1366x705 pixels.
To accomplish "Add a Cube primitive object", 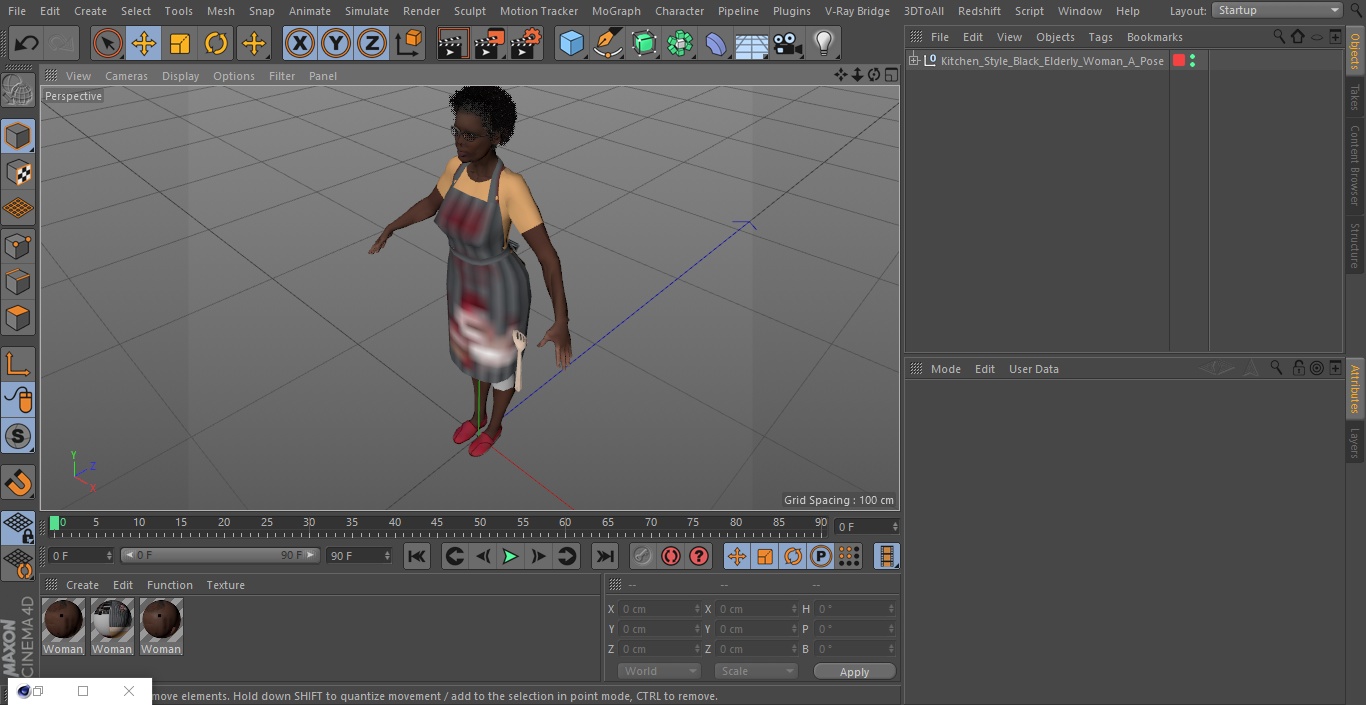I will coord(571,43).
